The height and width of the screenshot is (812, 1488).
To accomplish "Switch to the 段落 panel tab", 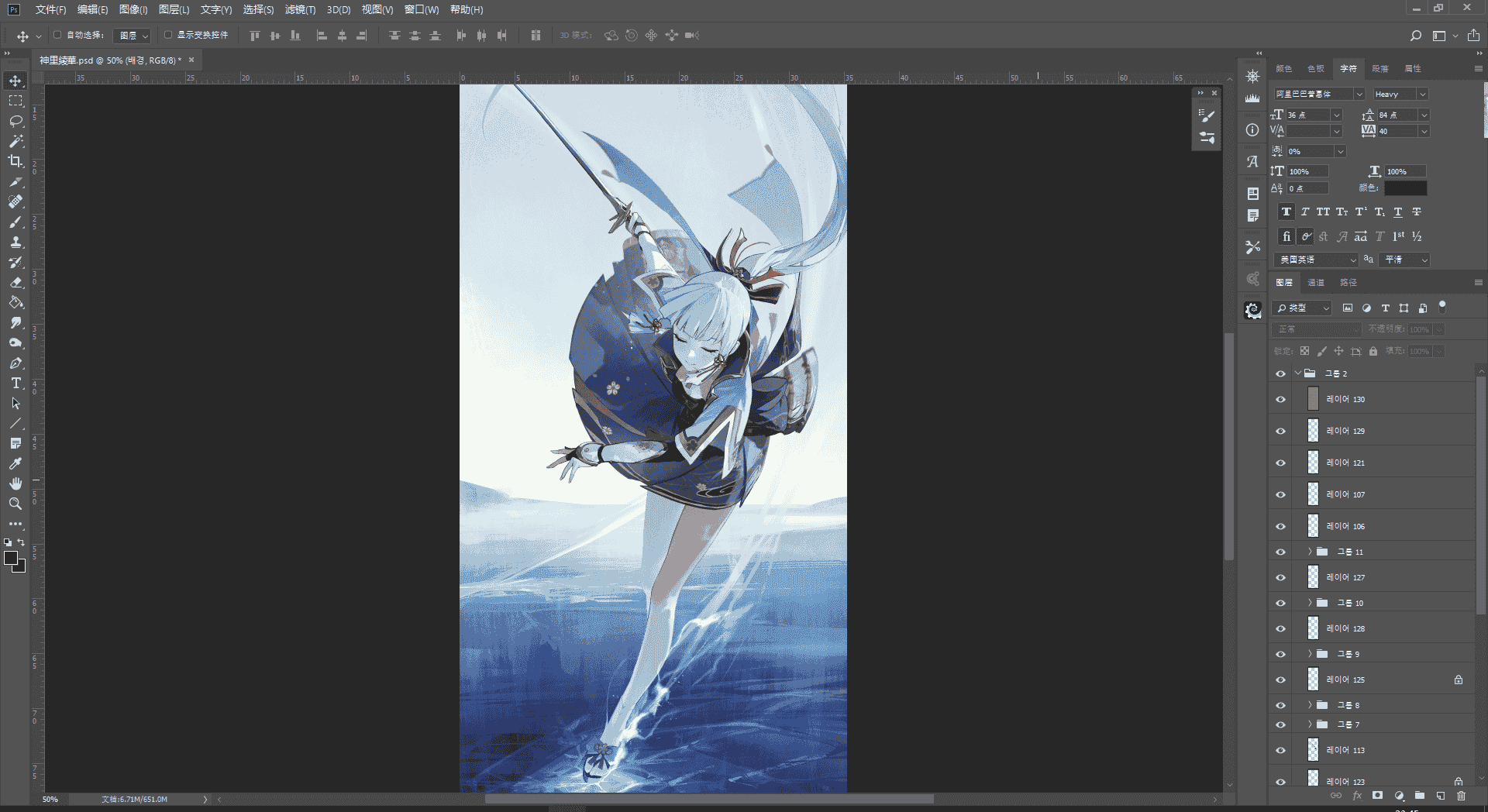I will pos(1380,69).
